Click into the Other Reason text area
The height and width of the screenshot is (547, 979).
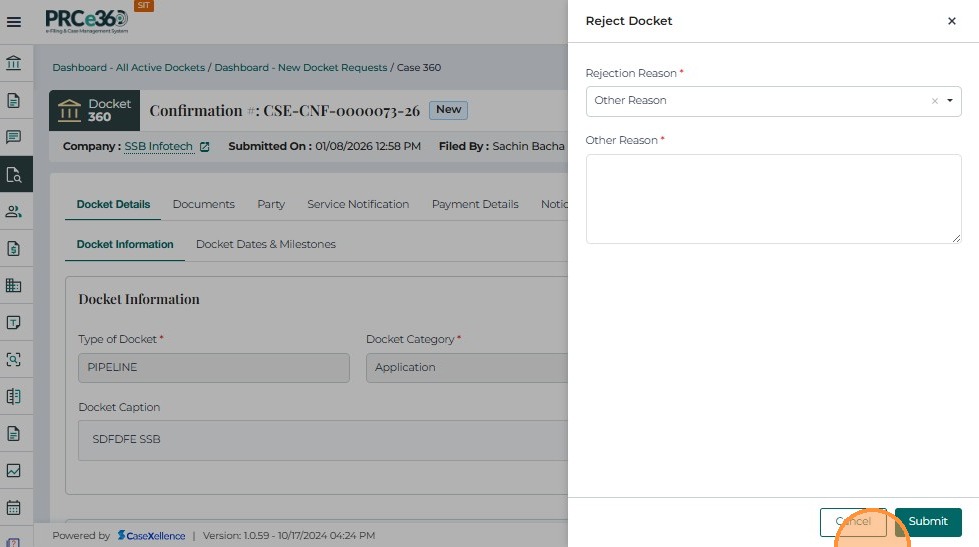[773, 198]
